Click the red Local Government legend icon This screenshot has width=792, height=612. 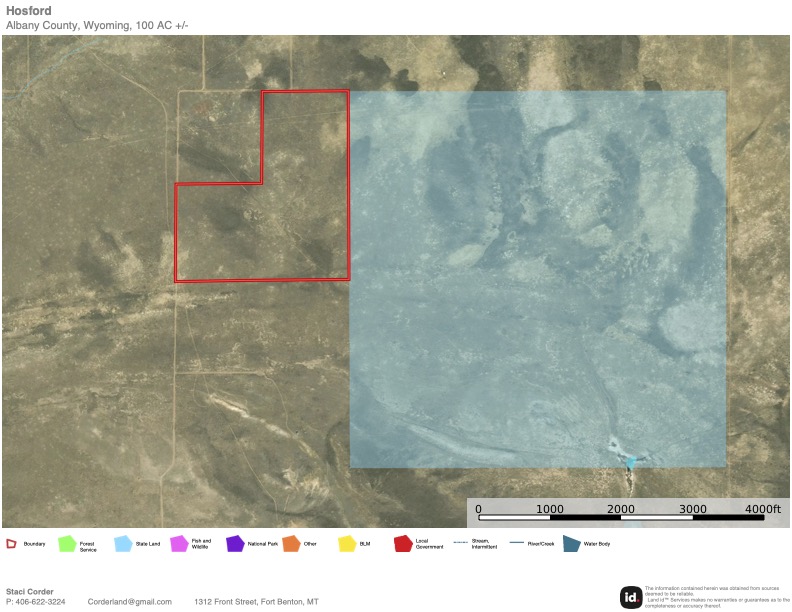point(403,544)
